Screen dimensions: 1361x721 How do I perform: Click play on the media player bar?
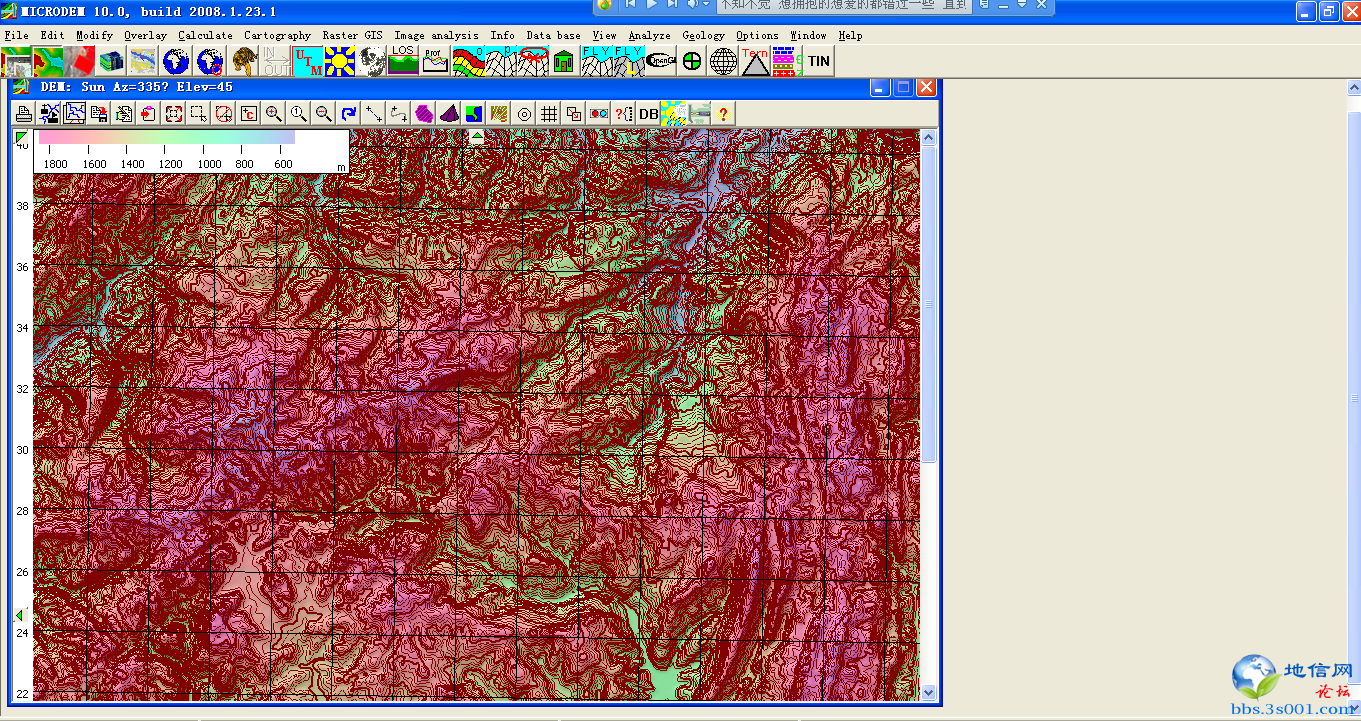651,5
